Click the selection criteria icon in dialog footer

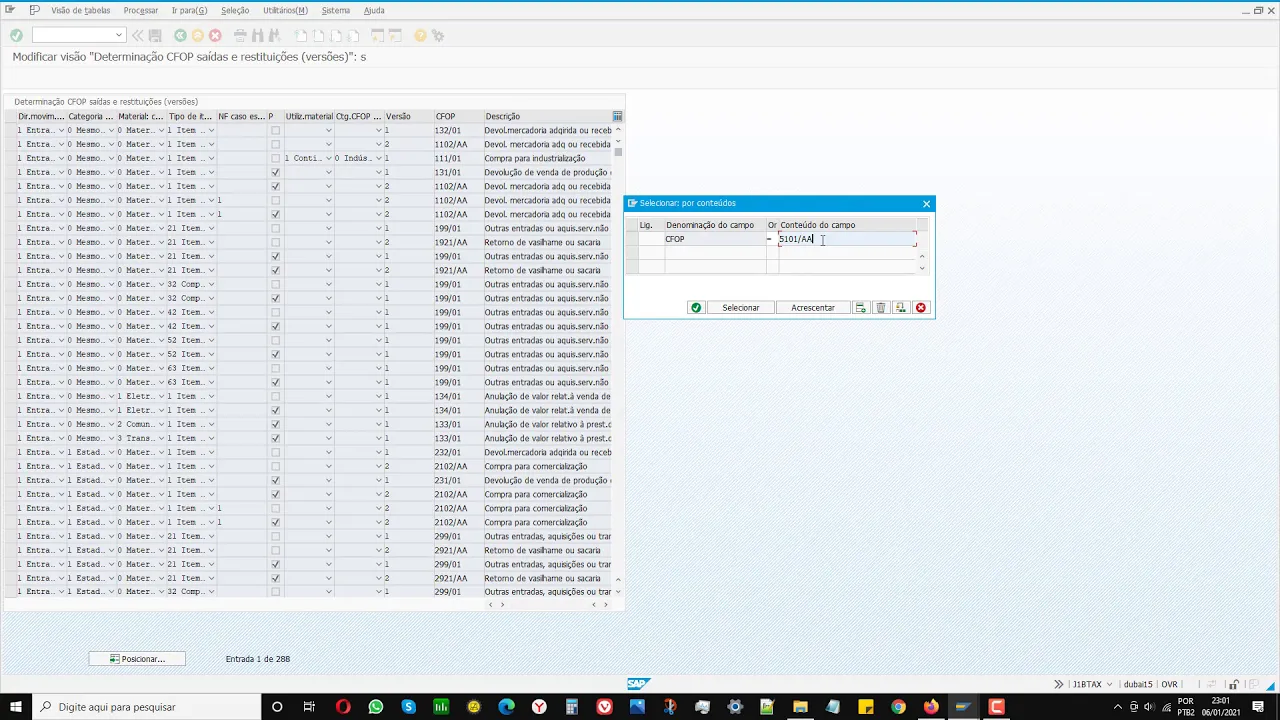[x=901, y=308]
